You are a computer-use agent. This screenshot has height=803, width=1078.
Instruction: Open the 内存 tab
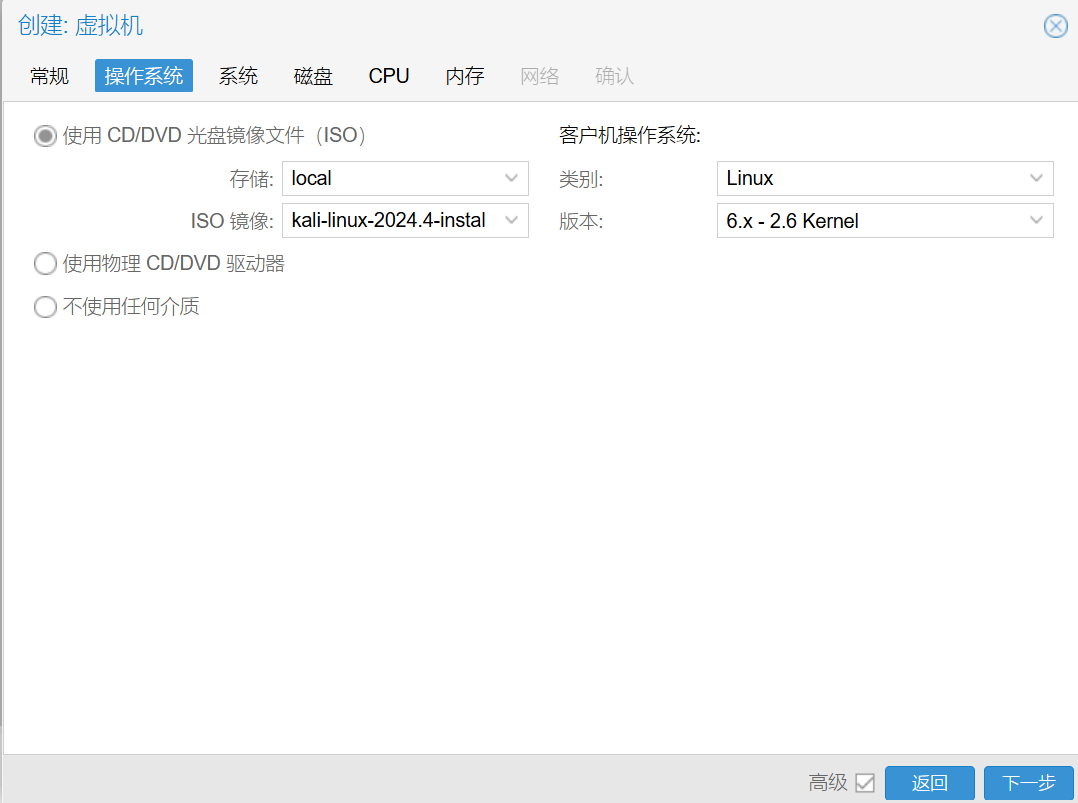coord(465,76)
